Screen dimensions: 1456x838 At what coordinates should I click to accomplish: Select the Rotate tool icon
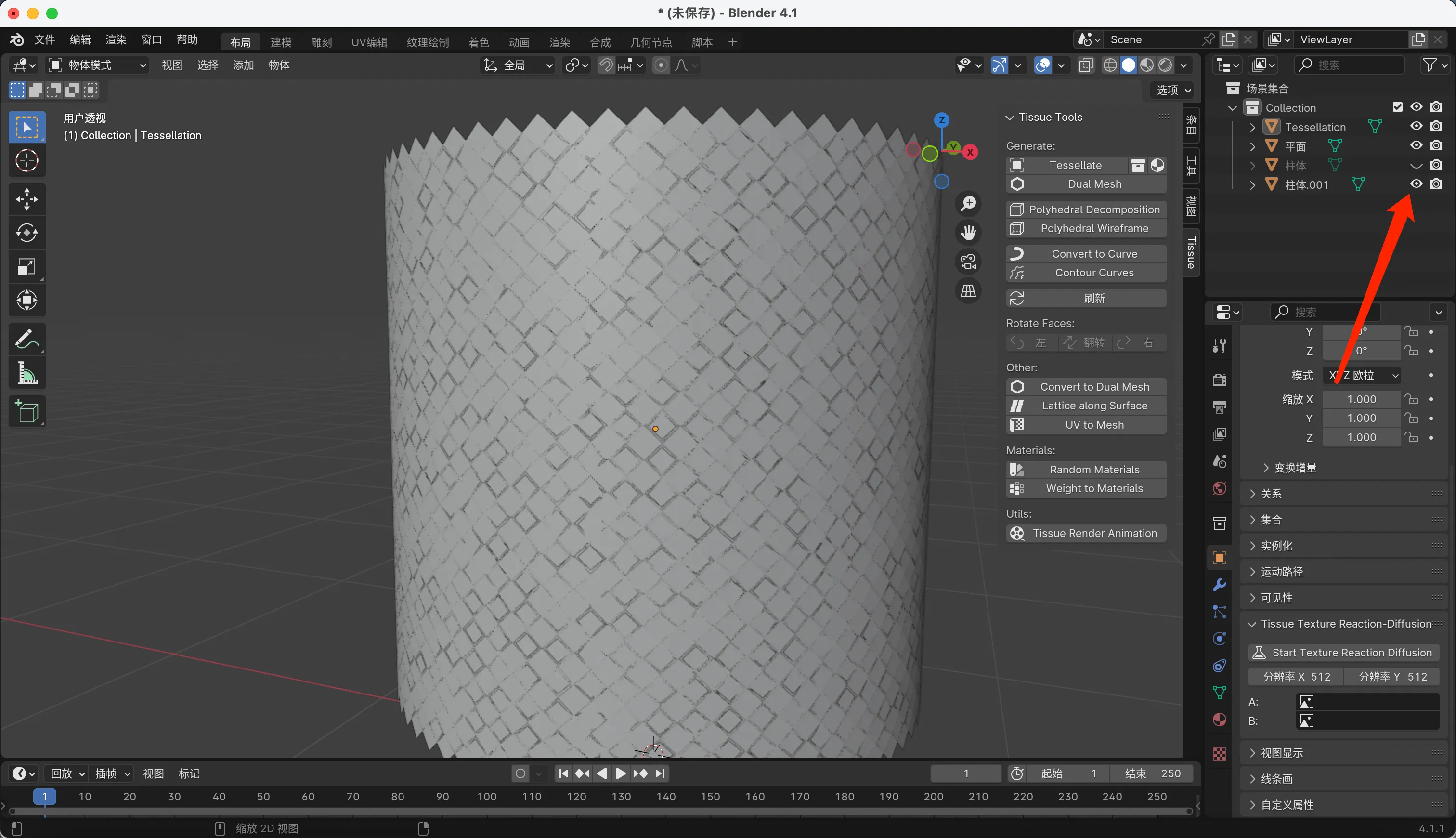pyautogui.click(x=26, y=233)
